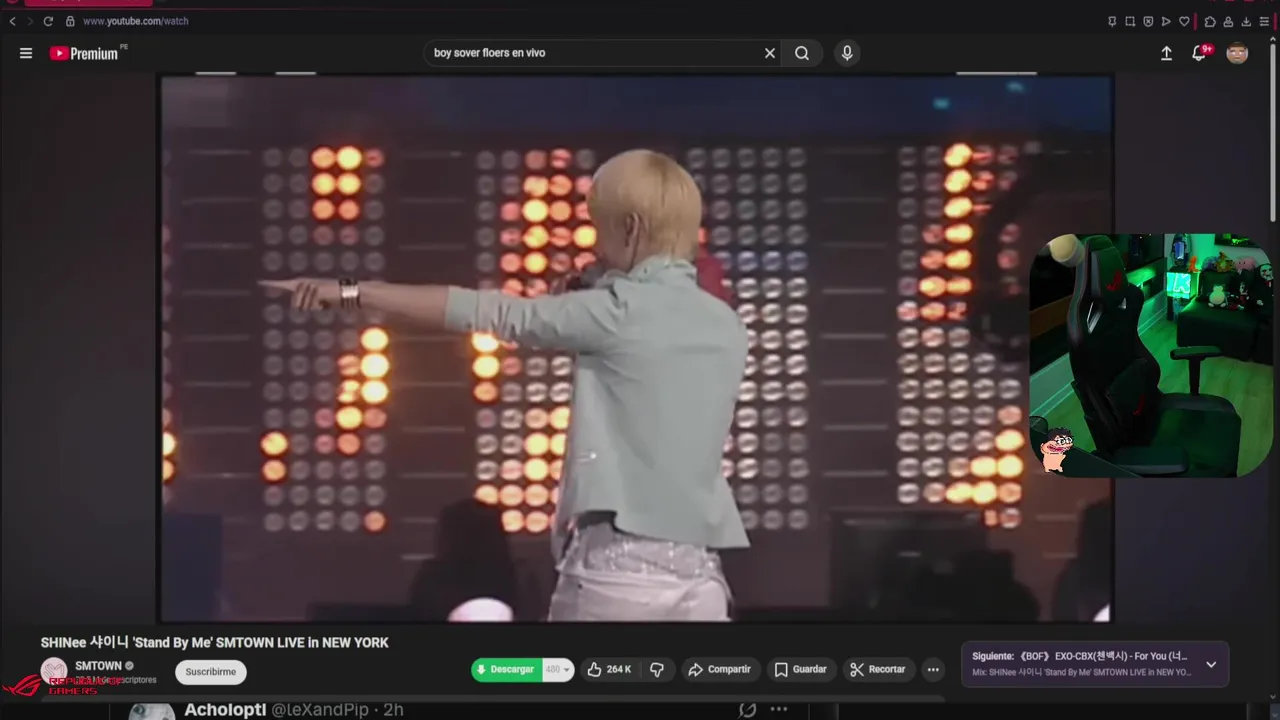The image size is (1280, 720).
Task: Share the video via Compartir
Action: [x=719, y=669]
